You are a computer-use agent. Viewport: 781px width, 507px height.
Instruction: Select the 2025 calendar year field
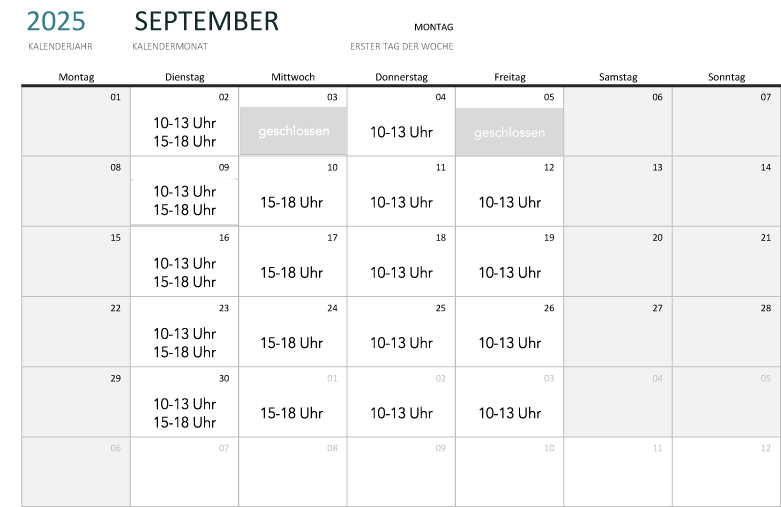point(56,21)
